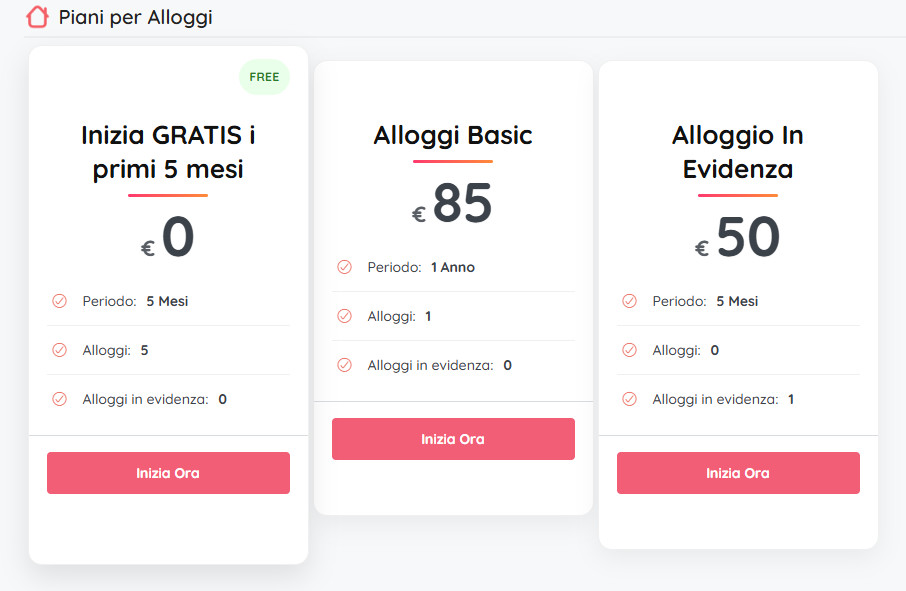Click the € 50 price on Evidenza plan
The image size is (906, 591).
(x=738, y=238)
